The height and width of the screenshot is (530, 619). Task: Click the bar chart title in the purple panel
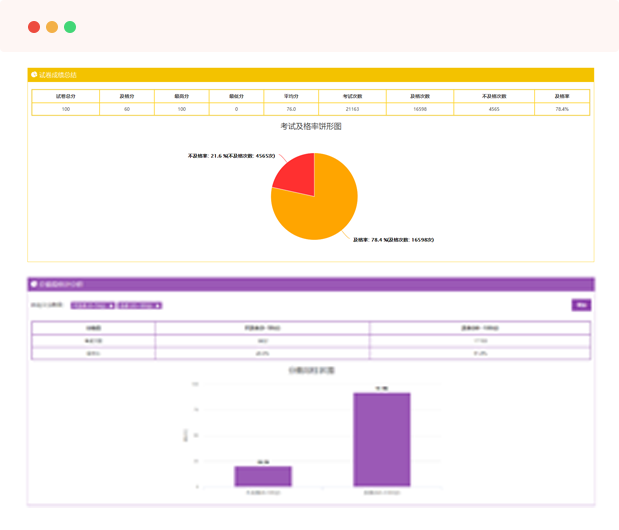(x=311, y=370)
